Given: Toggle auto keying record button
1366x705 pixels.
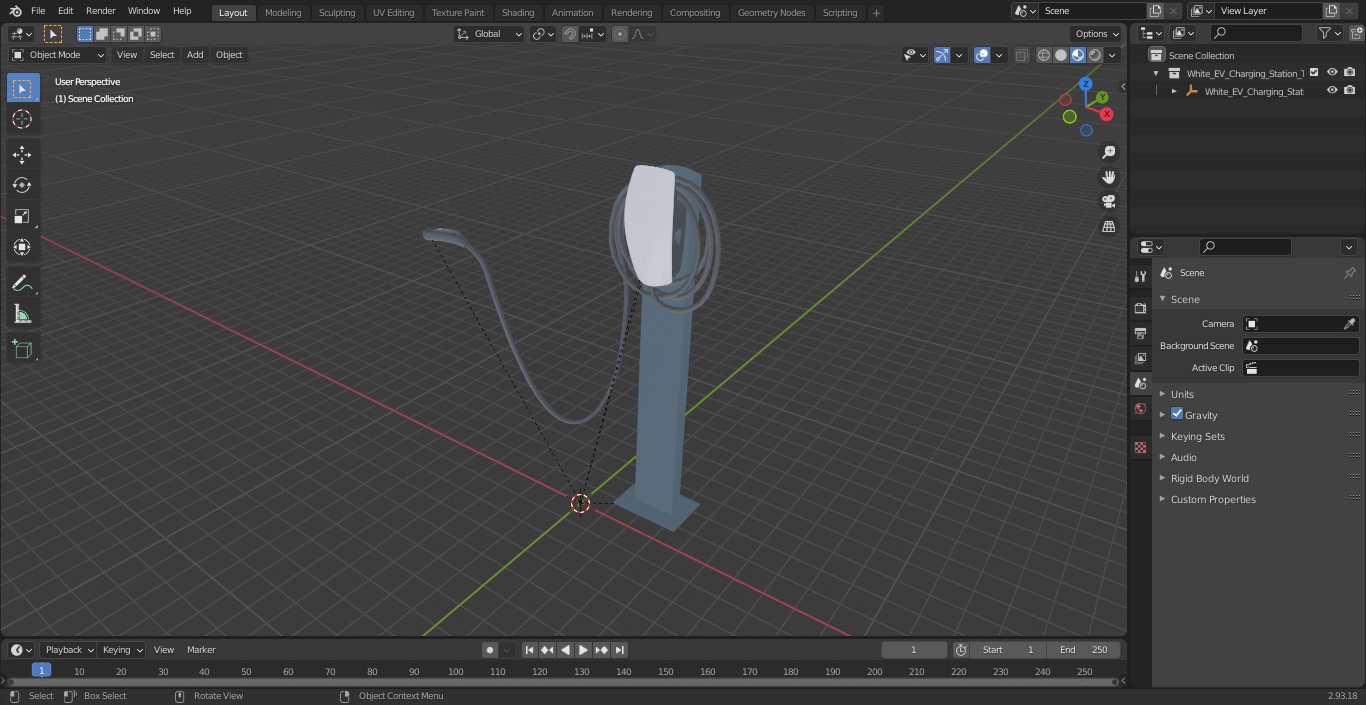Looking at the screenshot, I should [489, 650].
